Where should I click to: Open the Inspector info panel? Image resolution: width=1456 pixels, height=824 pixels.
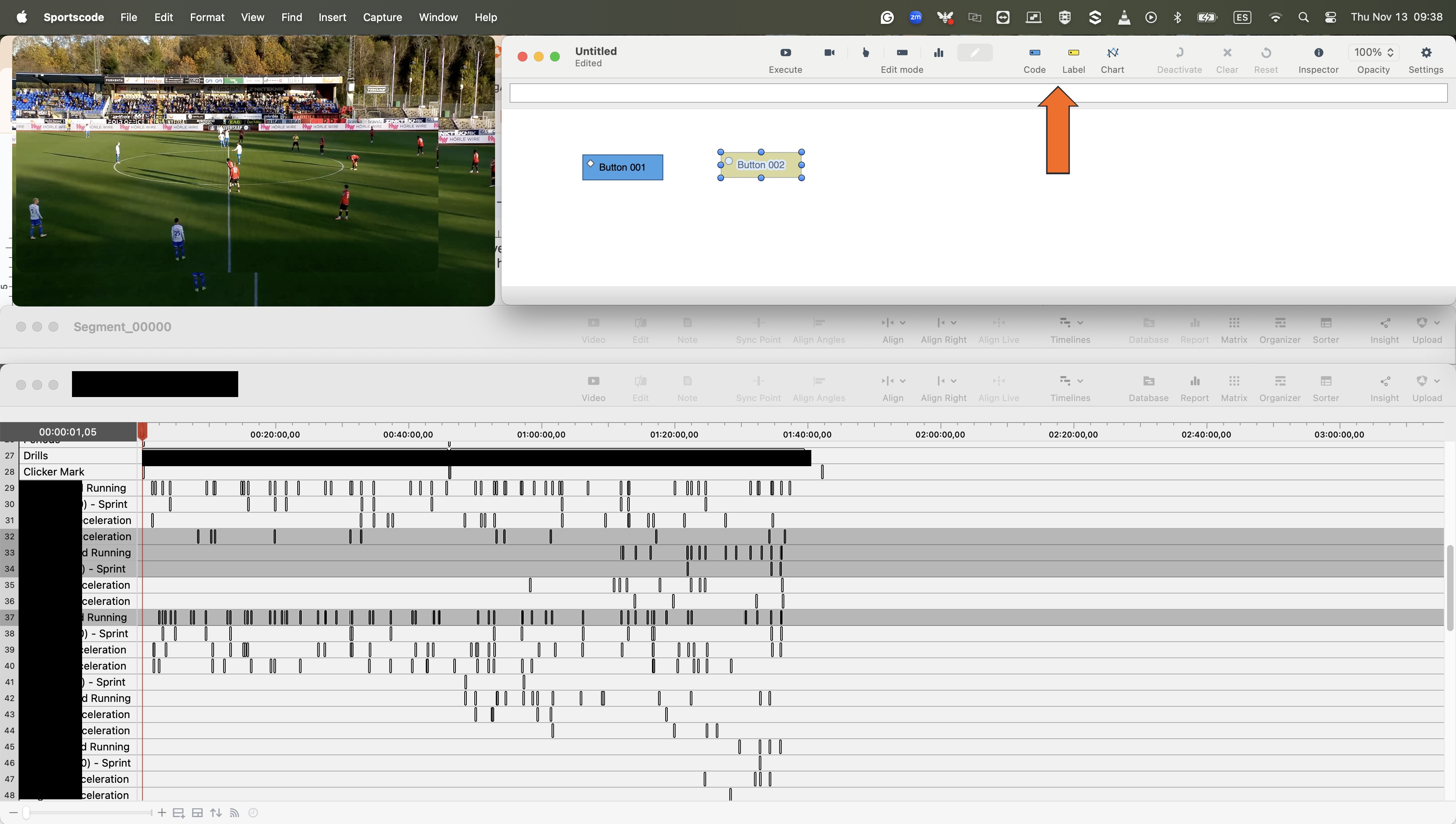pyautogui.click(x=1318, y=53)
